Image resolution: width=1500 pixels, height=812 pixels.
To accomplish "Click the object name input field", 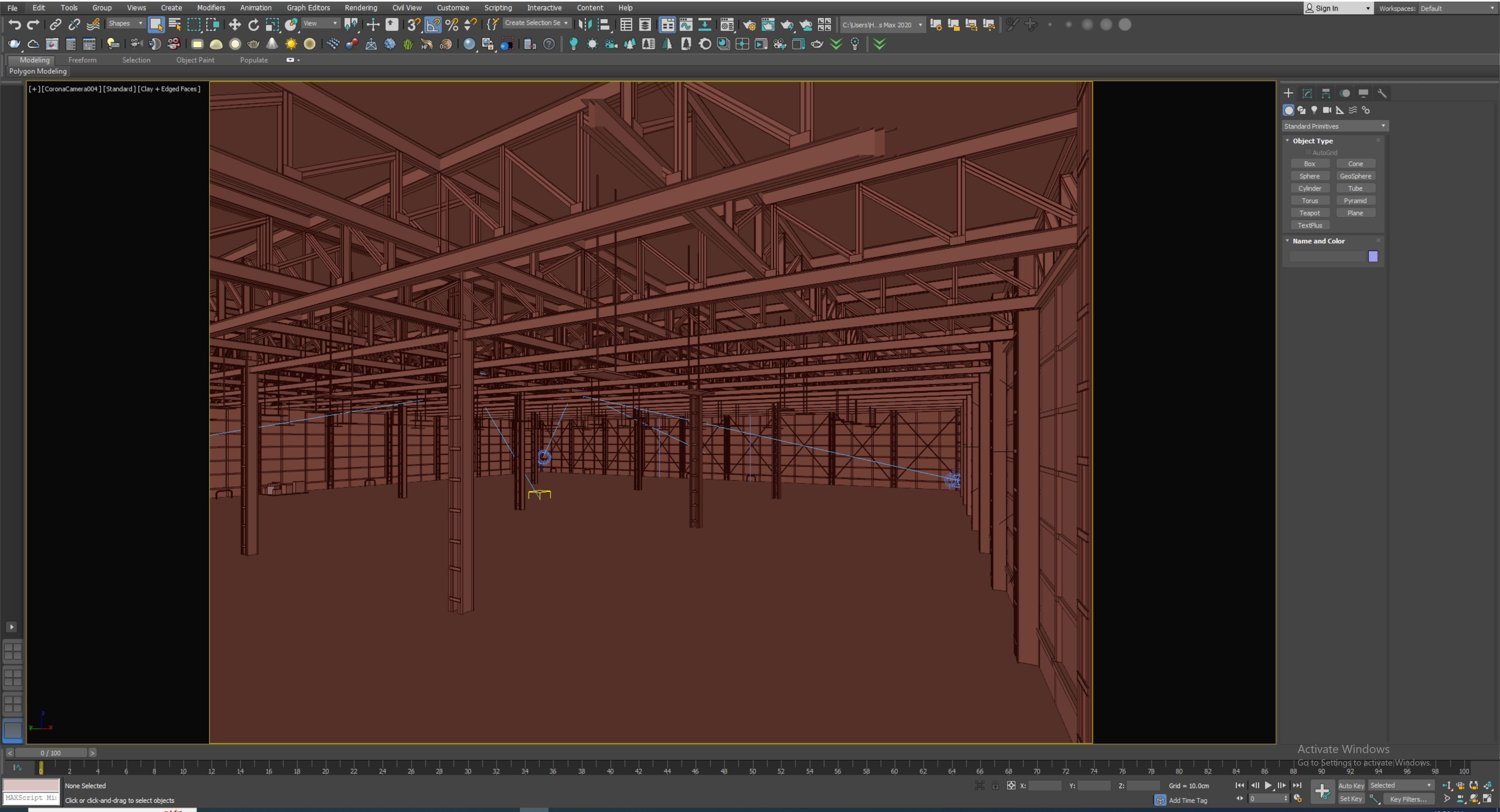I will (x=1327, y=256).
